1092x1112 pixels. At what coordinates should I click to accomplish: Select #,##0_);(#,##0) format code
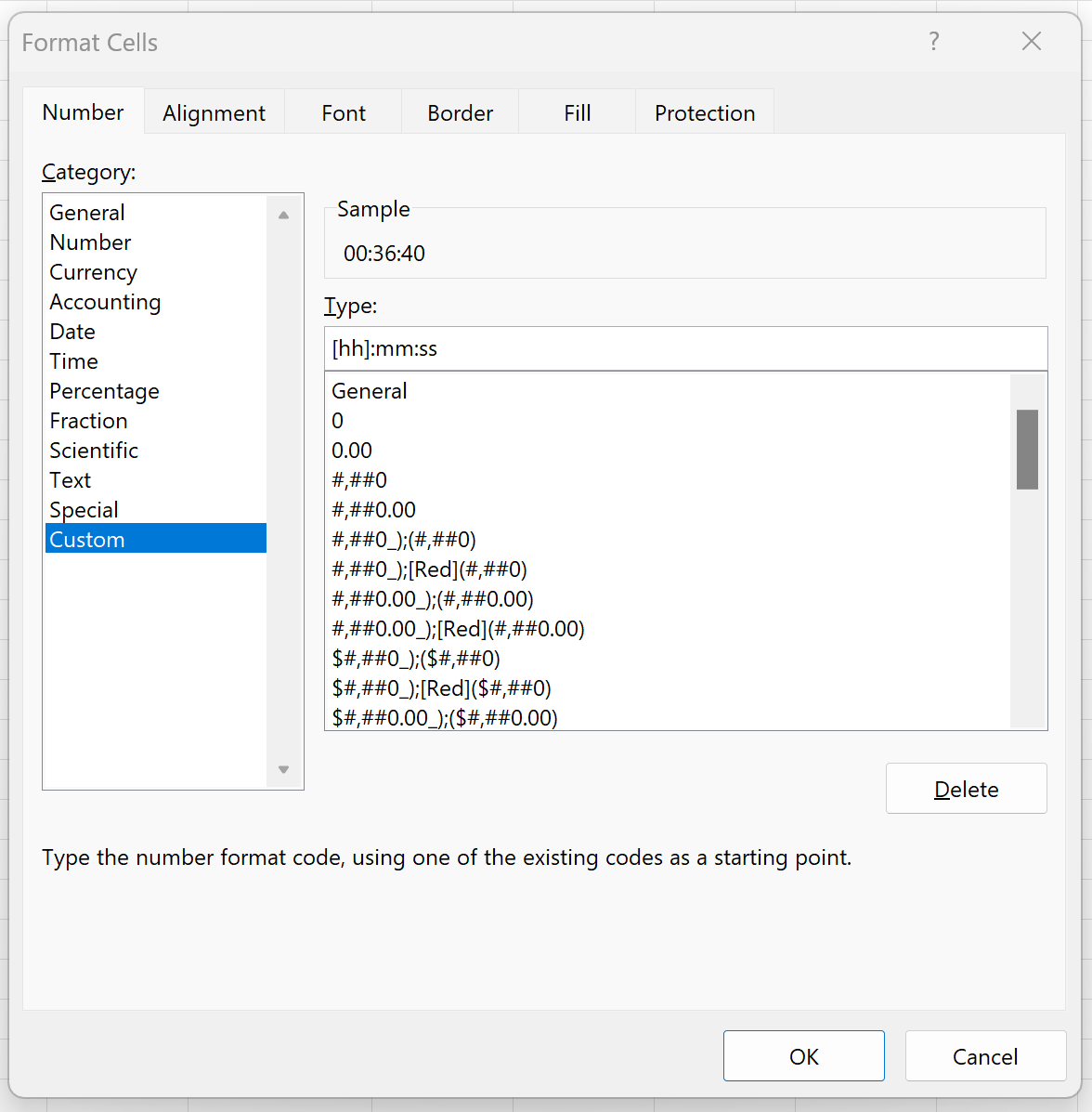668,540
